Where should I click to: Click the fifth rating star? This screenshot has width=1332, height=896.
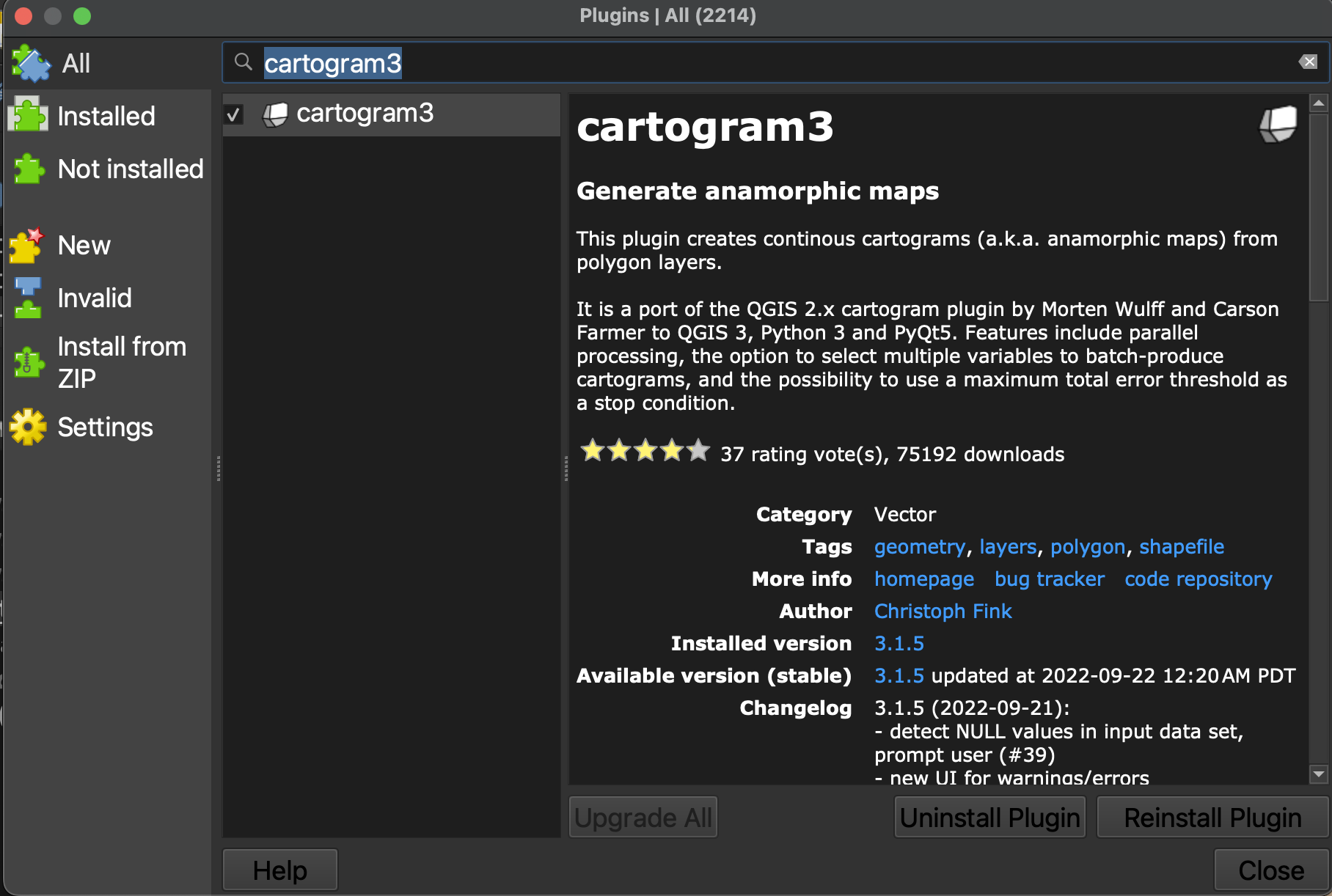(698, 450)
